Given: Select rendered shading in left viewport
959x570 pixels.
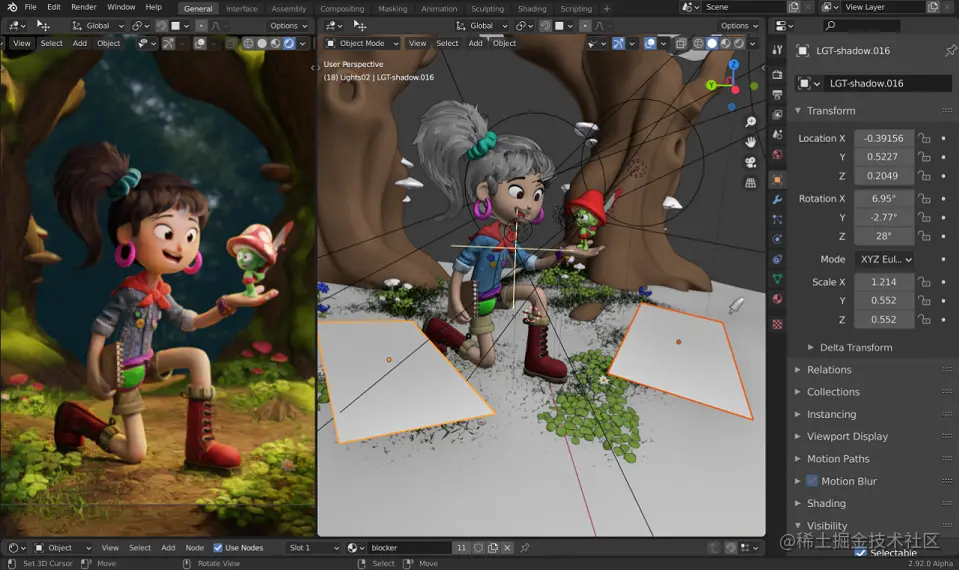Looking at the screenshot, I should click(x=289, y=43).
